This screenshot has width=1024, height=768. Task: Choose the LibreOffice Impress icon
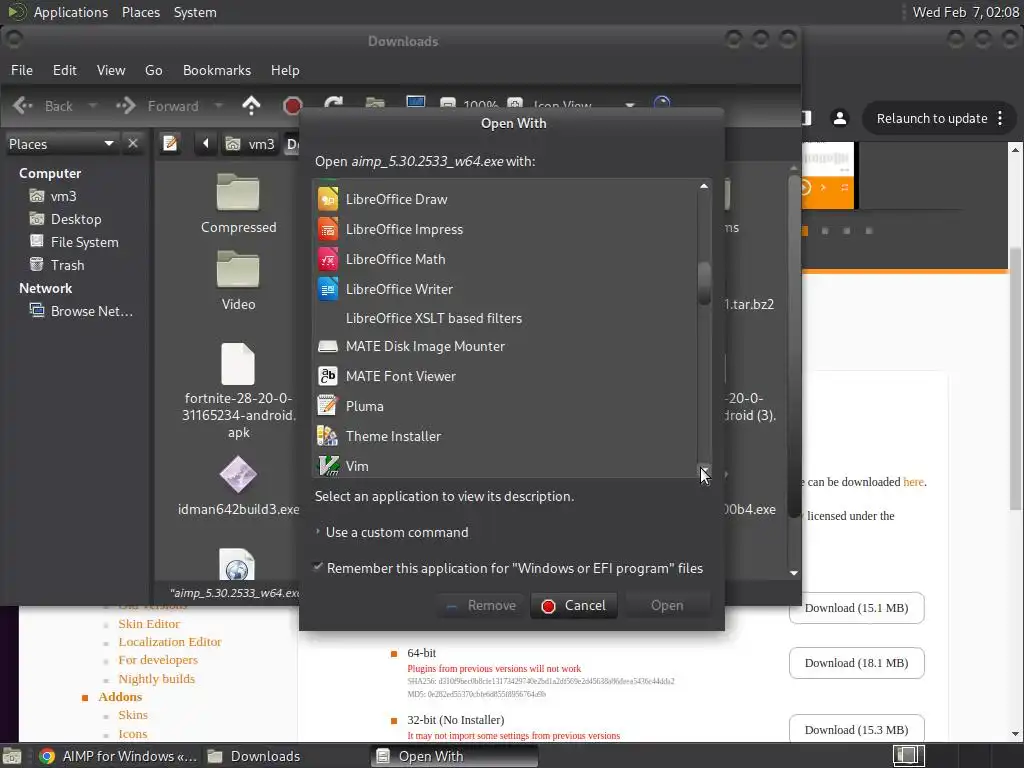click(x=328, y=229)
